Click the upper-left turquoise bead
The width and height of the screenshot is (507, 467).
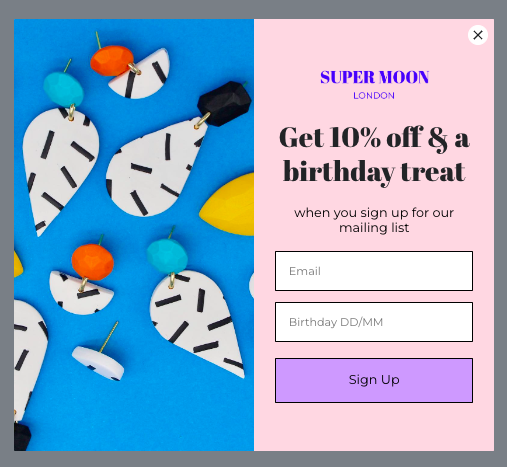click(x=63, y=89)
